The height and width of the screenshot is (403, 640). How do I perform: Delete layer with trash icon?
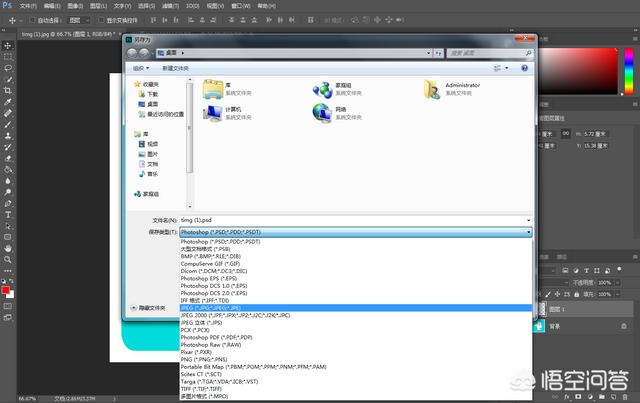625,397
